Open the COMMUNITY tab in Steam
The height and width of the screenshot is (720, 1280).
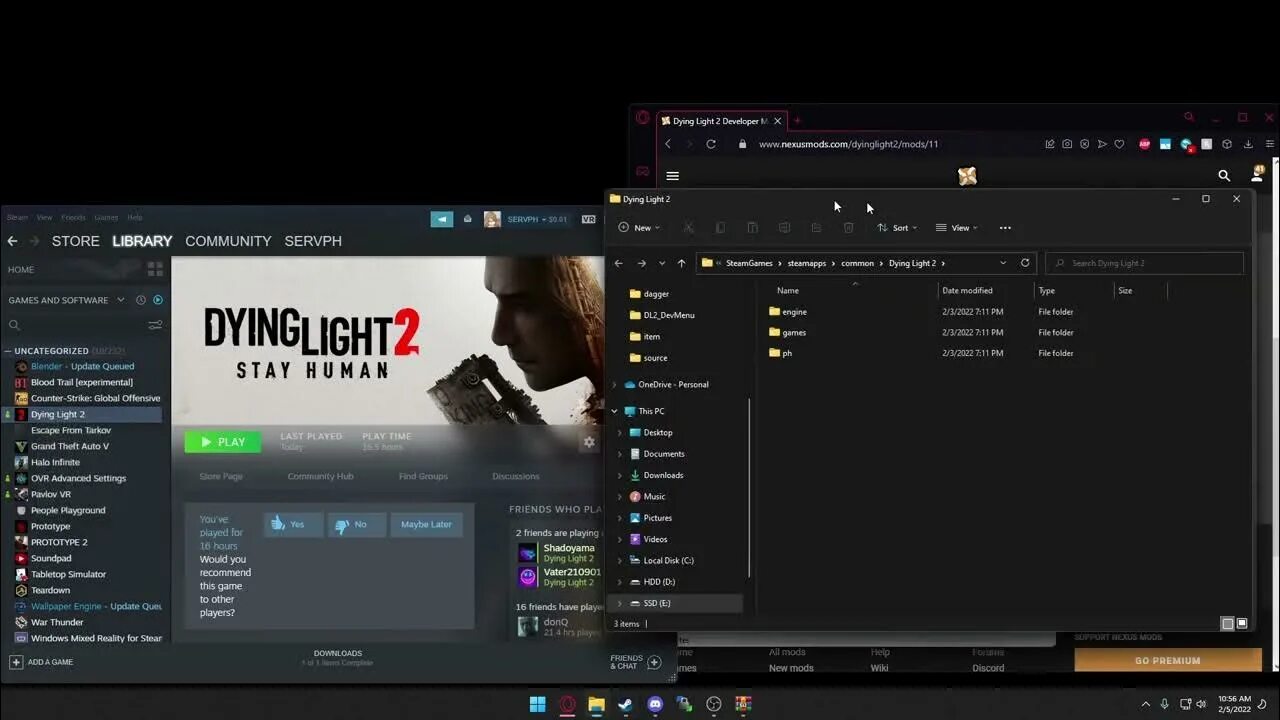(x=228, y=241)
